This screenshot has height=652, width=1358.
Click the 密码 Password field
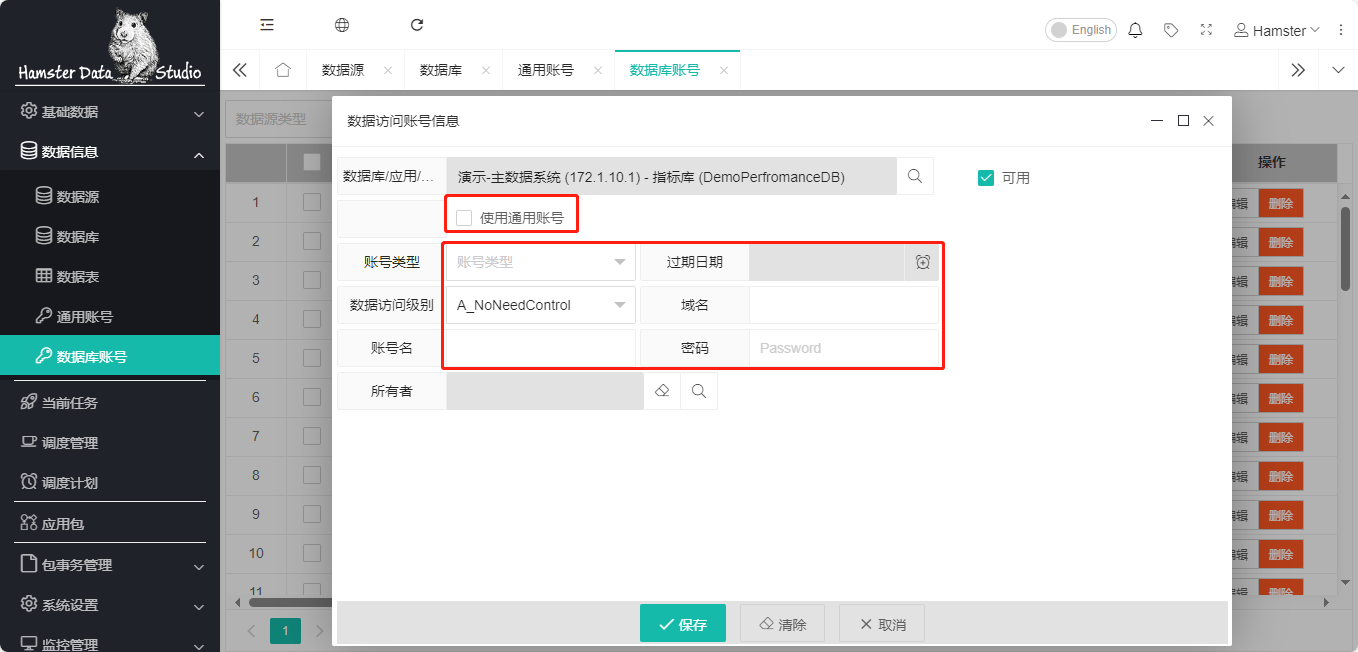coord(844,348)
